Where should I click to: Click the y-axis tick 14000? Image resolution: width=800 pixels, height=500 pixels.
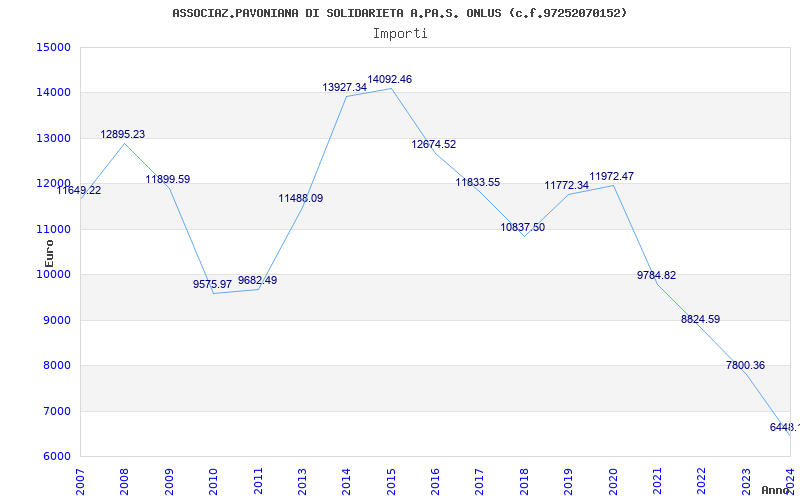pyautogui.click(x=53, y=93)
